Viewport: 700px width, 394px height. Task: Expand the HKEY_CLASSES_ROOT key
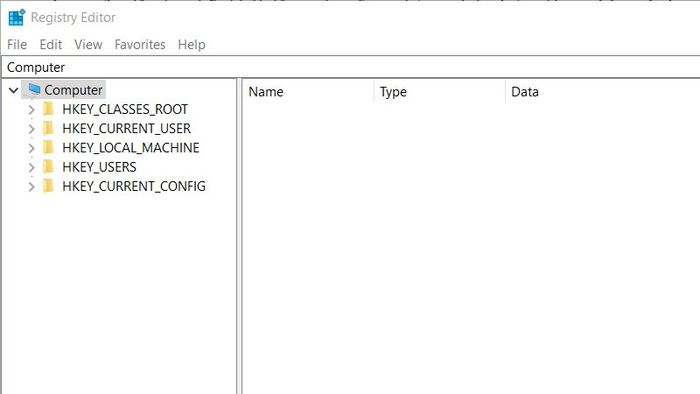[31, 109]
